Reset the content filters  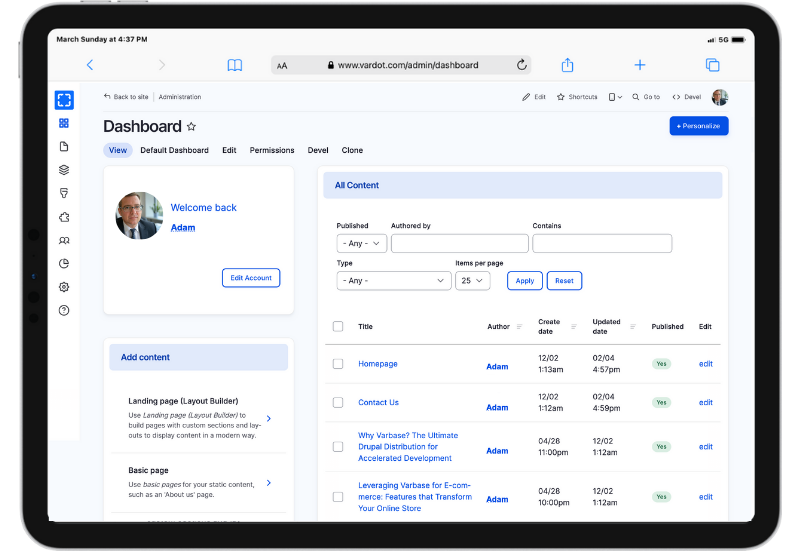pyautogui.click(x=564, y=281)
